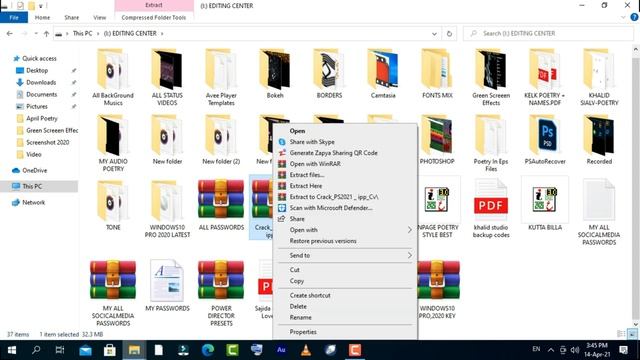Select the Poetry In Eps Files folder
The height and width of the screenshot is (360, 640).
(491, 143)
